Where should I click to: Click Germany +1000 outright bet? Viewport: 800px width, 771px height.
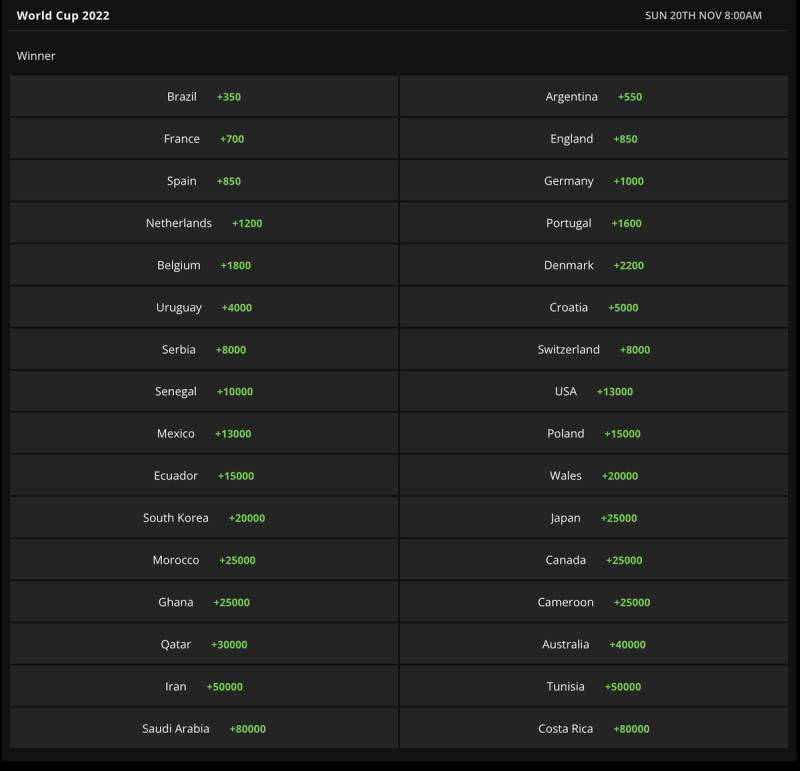(594, 181)
